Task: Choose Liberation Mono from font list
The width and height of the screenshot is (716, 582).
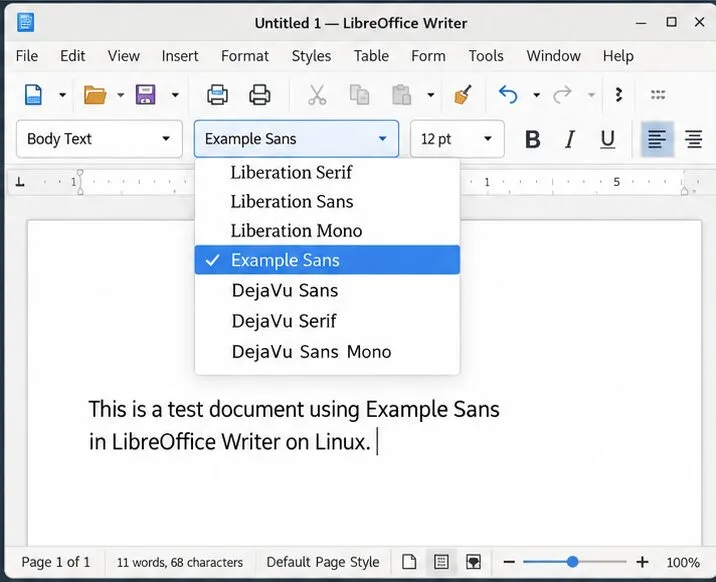Action: click(x=327, y=231)
